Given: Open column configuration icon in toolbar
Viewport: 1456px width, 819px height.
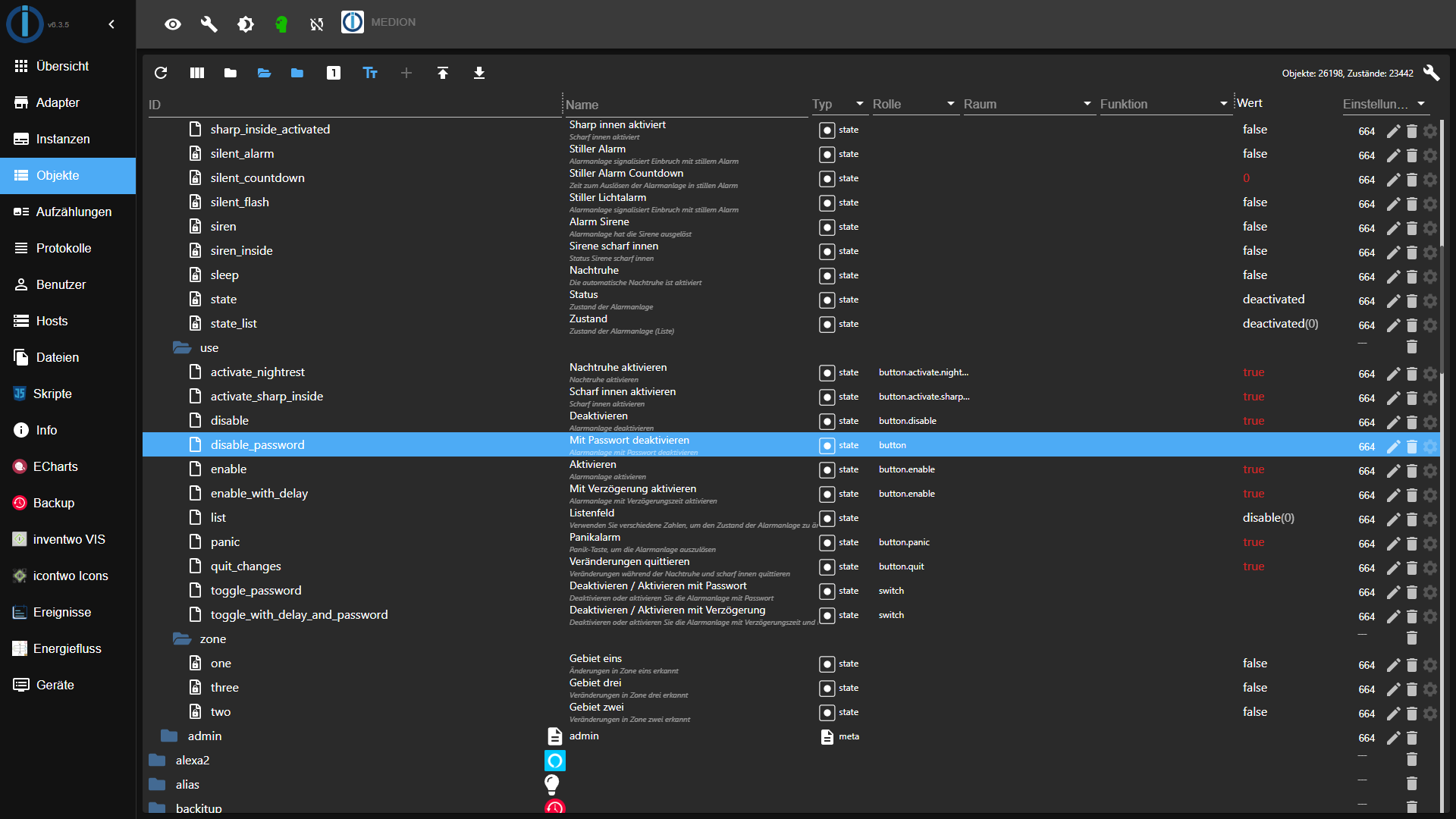Looking at the screenshot, I should (x=197, y=73).
